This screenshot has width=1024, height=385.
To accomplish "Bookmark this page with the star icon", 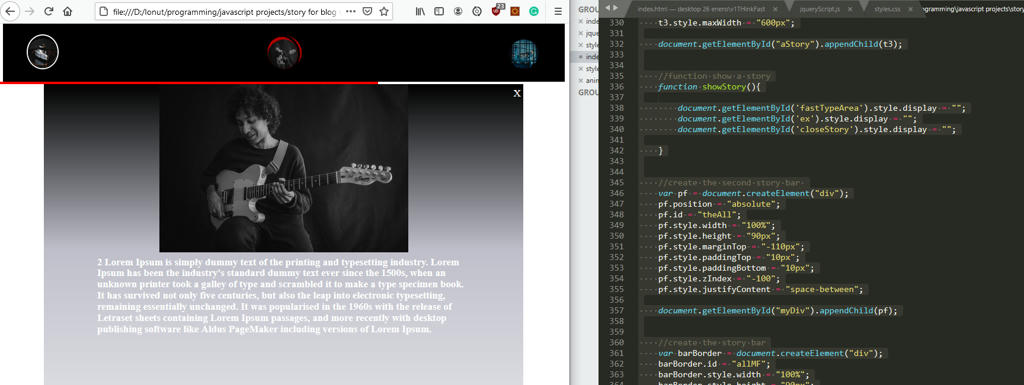I will pos(384,11).
